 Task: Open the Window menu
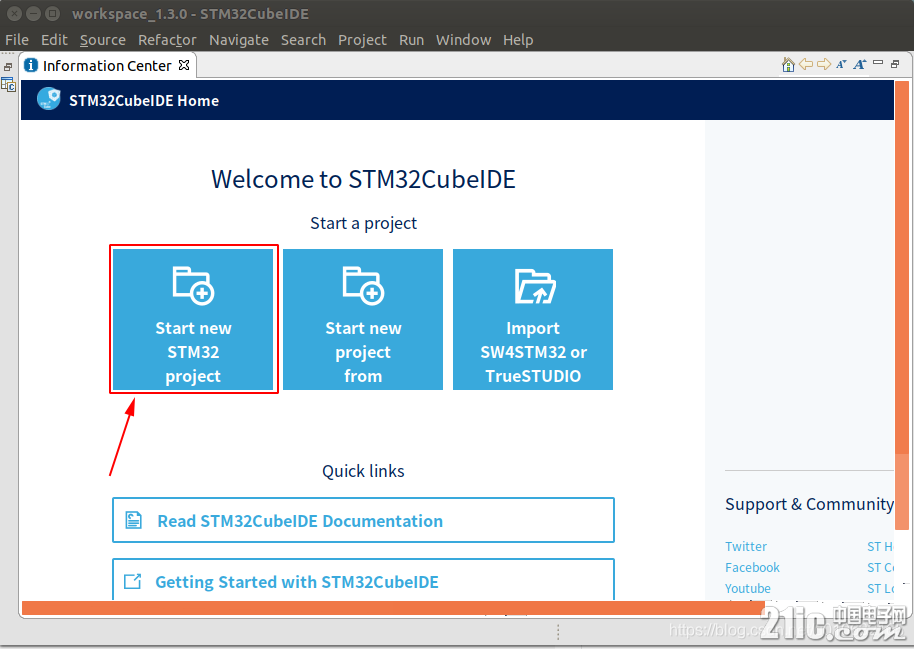pos(463,40)
